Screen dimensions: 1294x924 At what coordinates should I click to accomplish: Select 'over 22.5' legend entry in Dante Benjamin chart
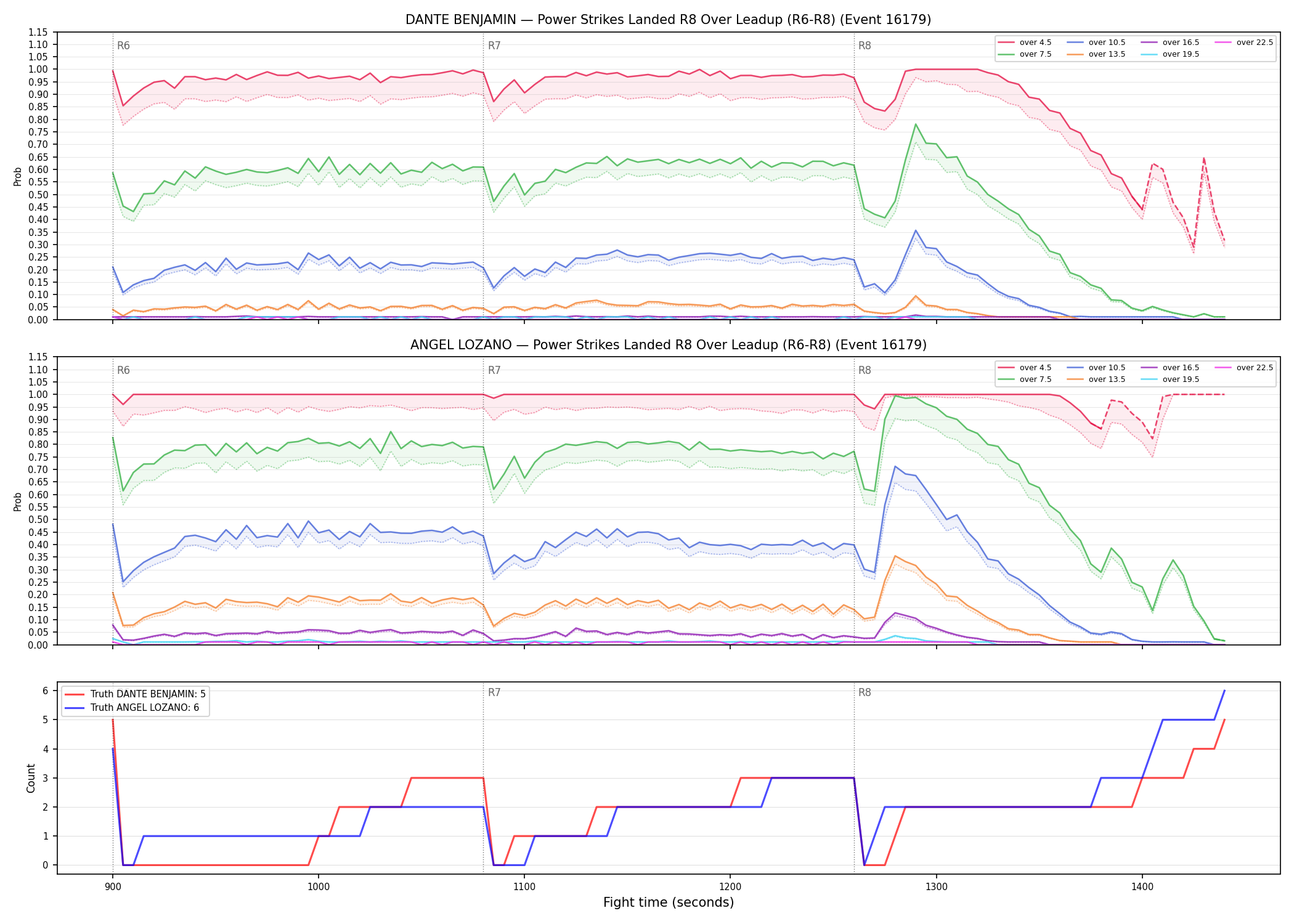(1244, 43)
